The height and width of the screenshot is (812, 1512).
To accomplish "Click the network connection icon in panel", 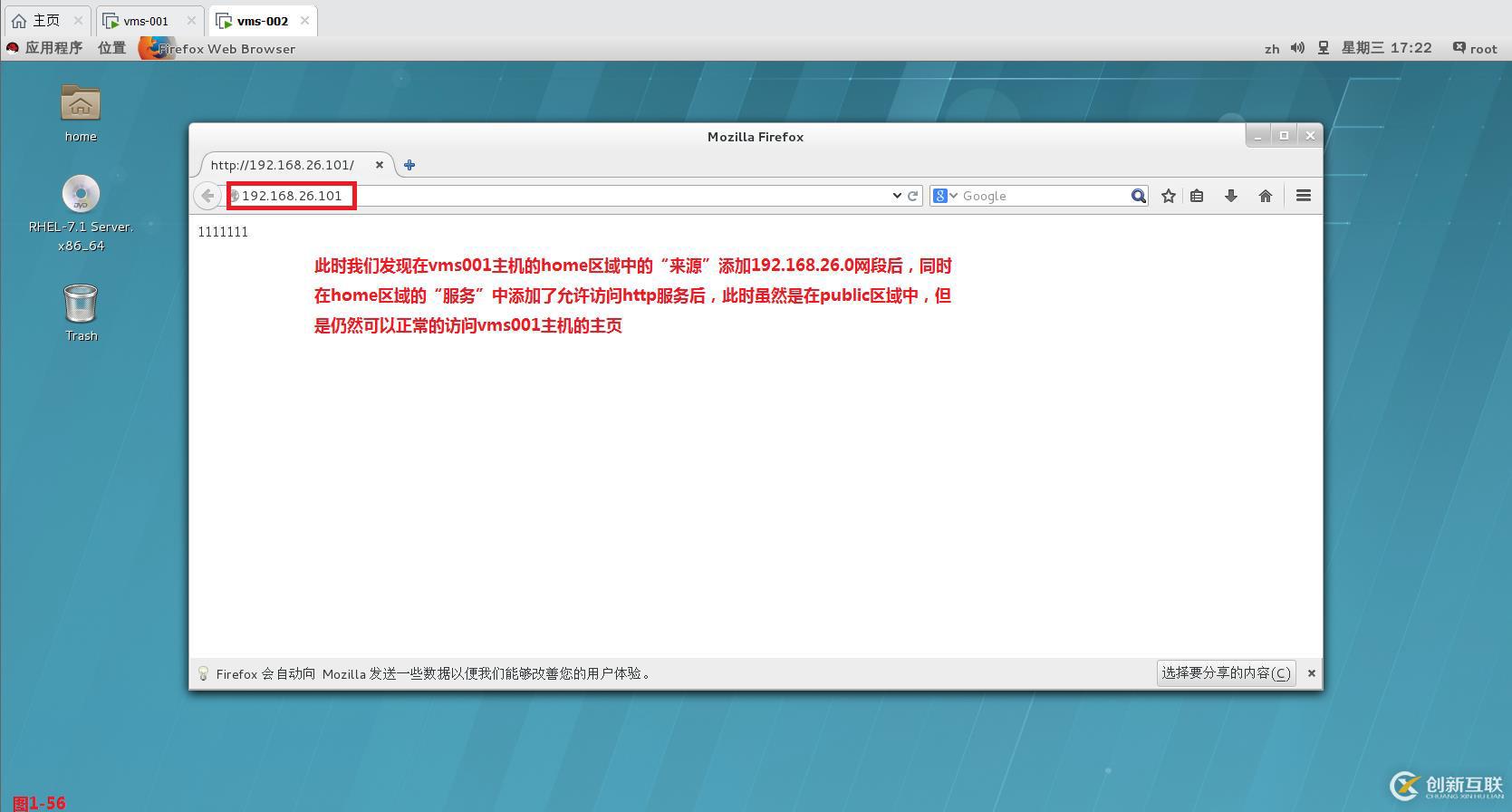I will [1323, 48].
